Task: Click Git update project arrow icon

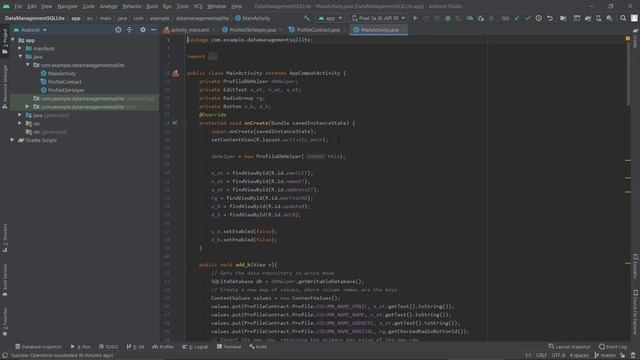Action: pos(517,18)
